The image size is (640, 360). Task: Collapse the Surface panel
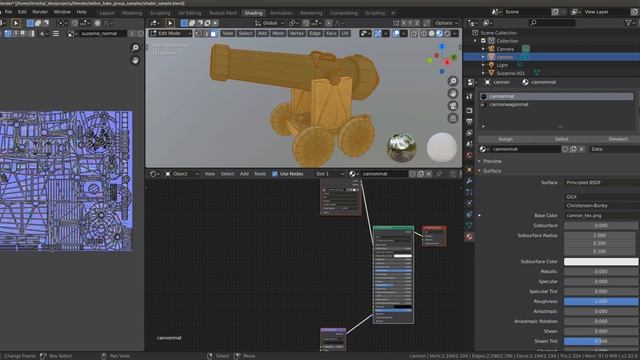pyautogui.click(x=491, y=171)
